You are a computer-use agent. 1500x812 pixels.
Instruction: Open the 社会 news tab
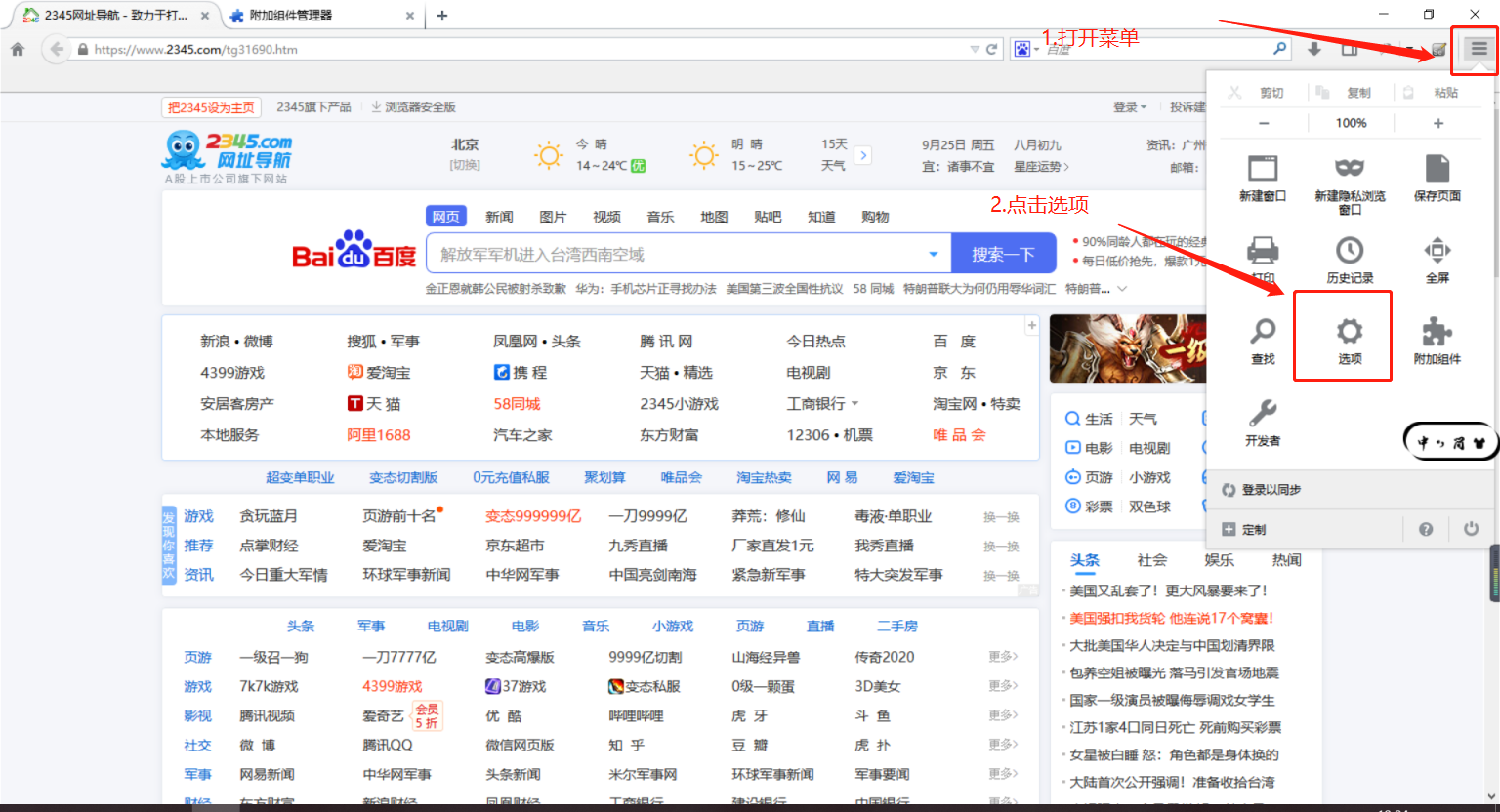tap(1152, 560)
